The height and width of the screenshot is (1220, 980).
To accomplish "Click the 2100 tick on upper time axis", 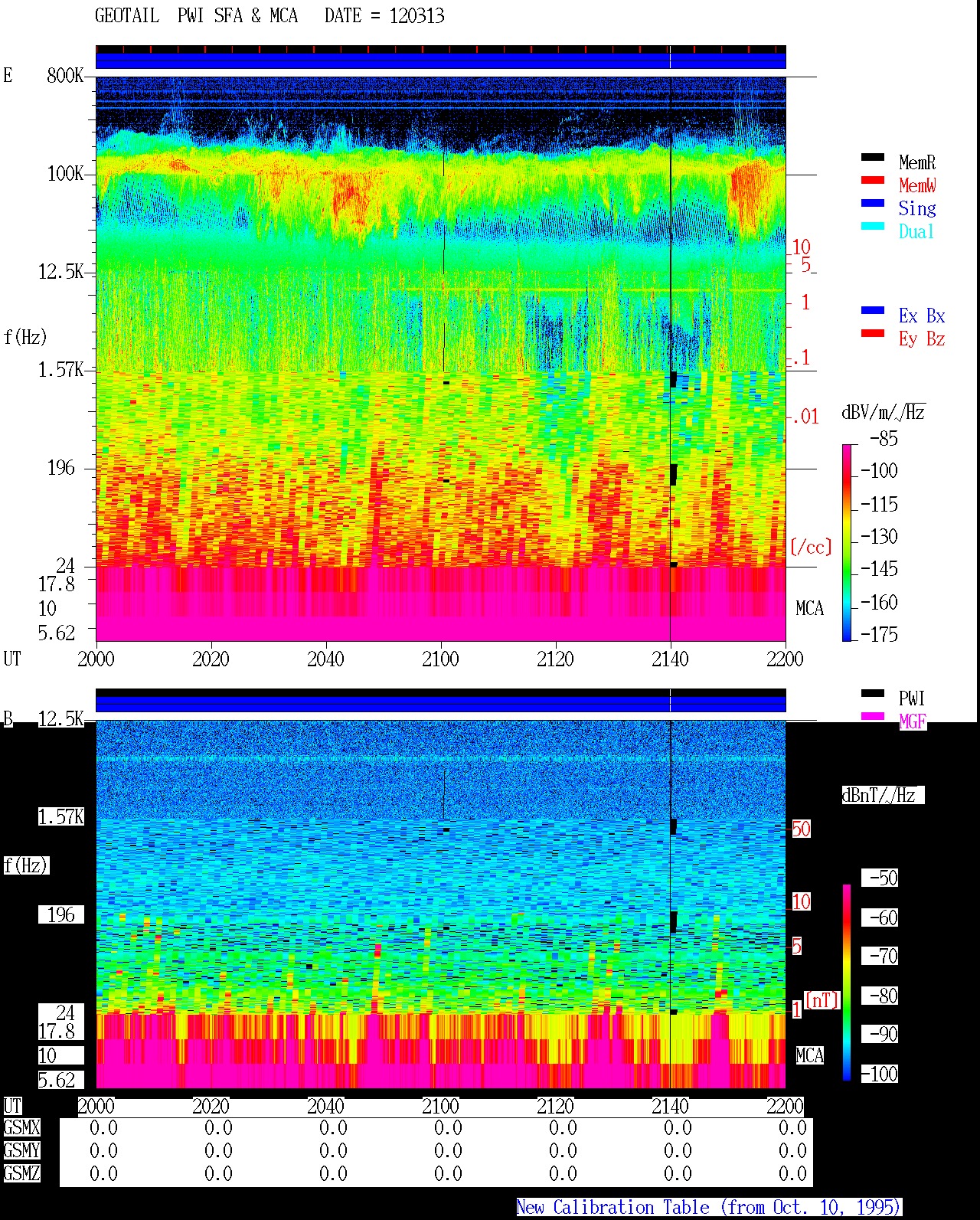I will tap(441, 659).
